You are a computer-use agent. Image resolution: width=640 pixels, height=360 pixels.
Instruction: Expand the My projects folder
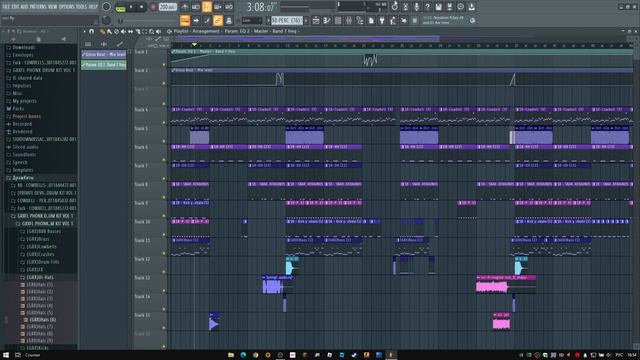(24, 101)
